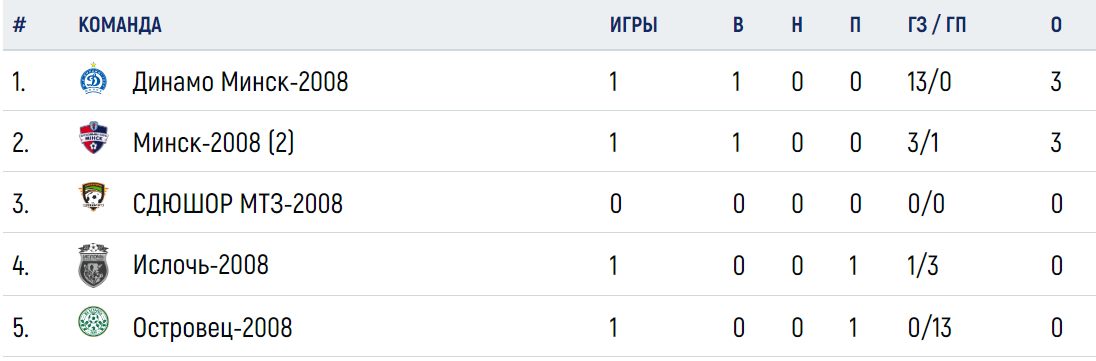Click the В wins column header
The image size is (1096, 361).
point(738,25)
